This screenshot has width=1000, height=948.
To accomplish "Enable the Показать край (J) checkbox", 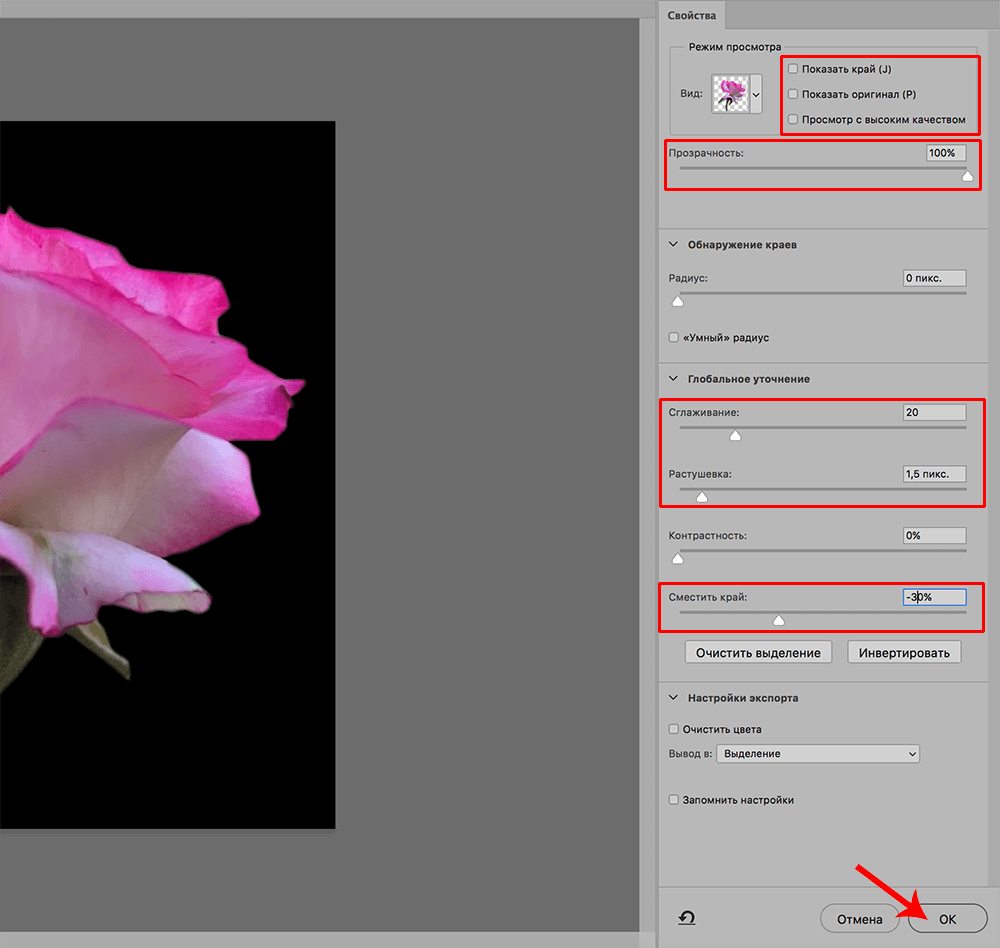I will pyautogui.click(x=793, y=69).
